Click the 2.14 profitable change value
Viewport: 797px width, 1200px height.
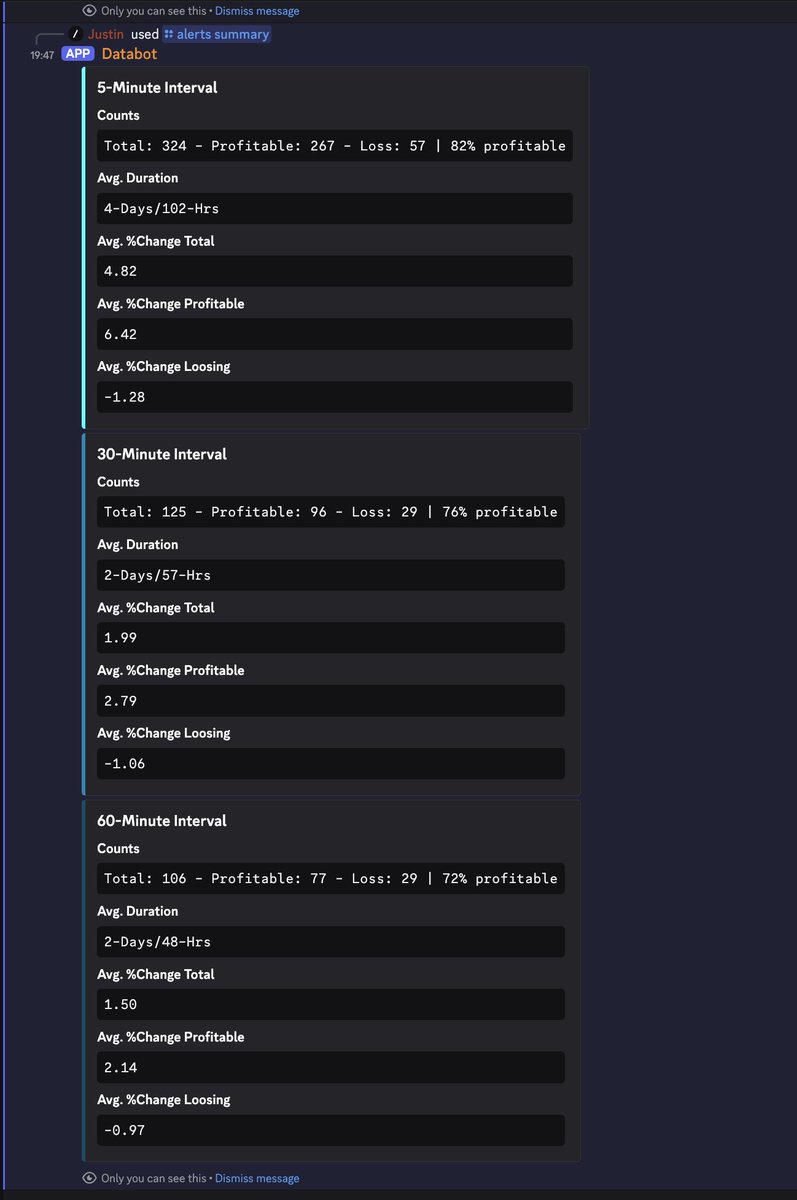tap(331, 1068)
